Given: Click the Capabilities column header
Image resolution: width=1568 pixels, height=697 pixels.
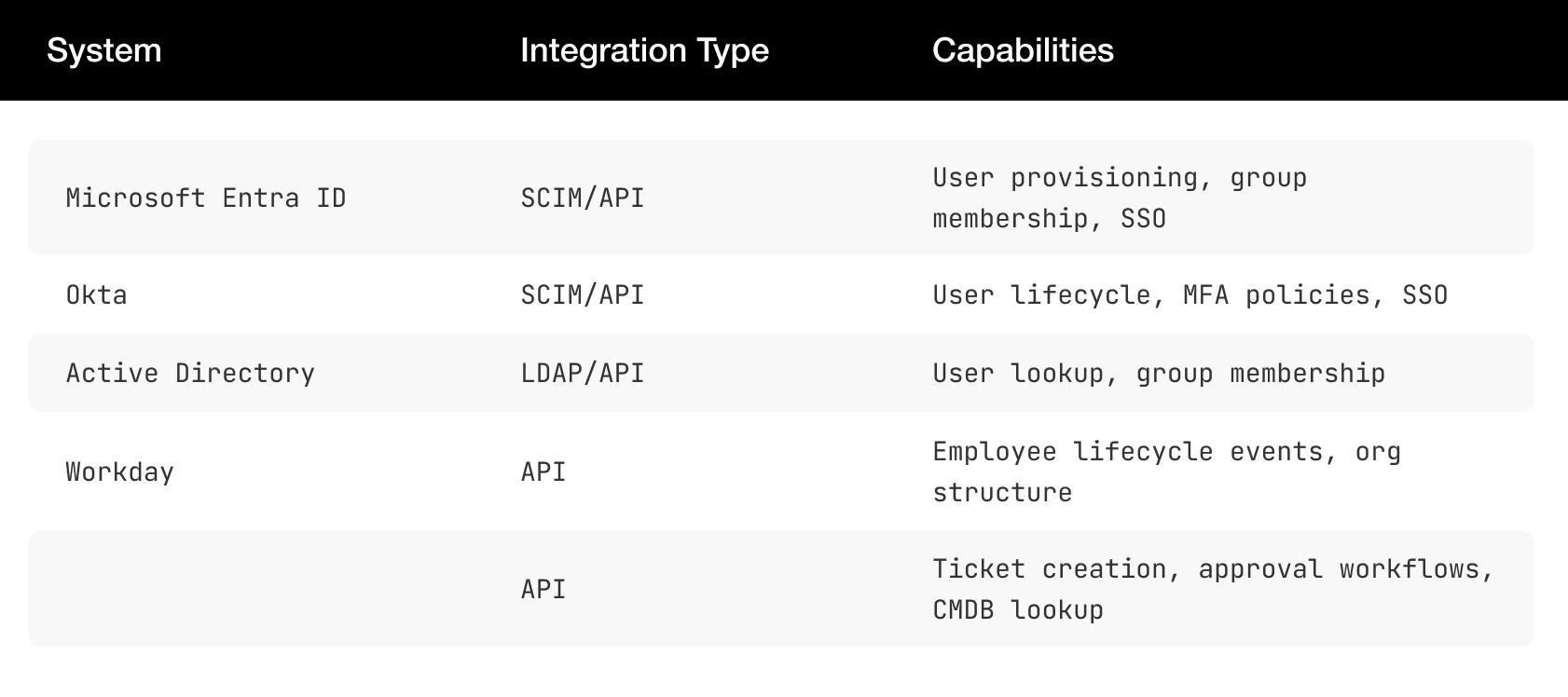Looking at the screenshot, I should pyautogui.click(x=1023, y=50).
